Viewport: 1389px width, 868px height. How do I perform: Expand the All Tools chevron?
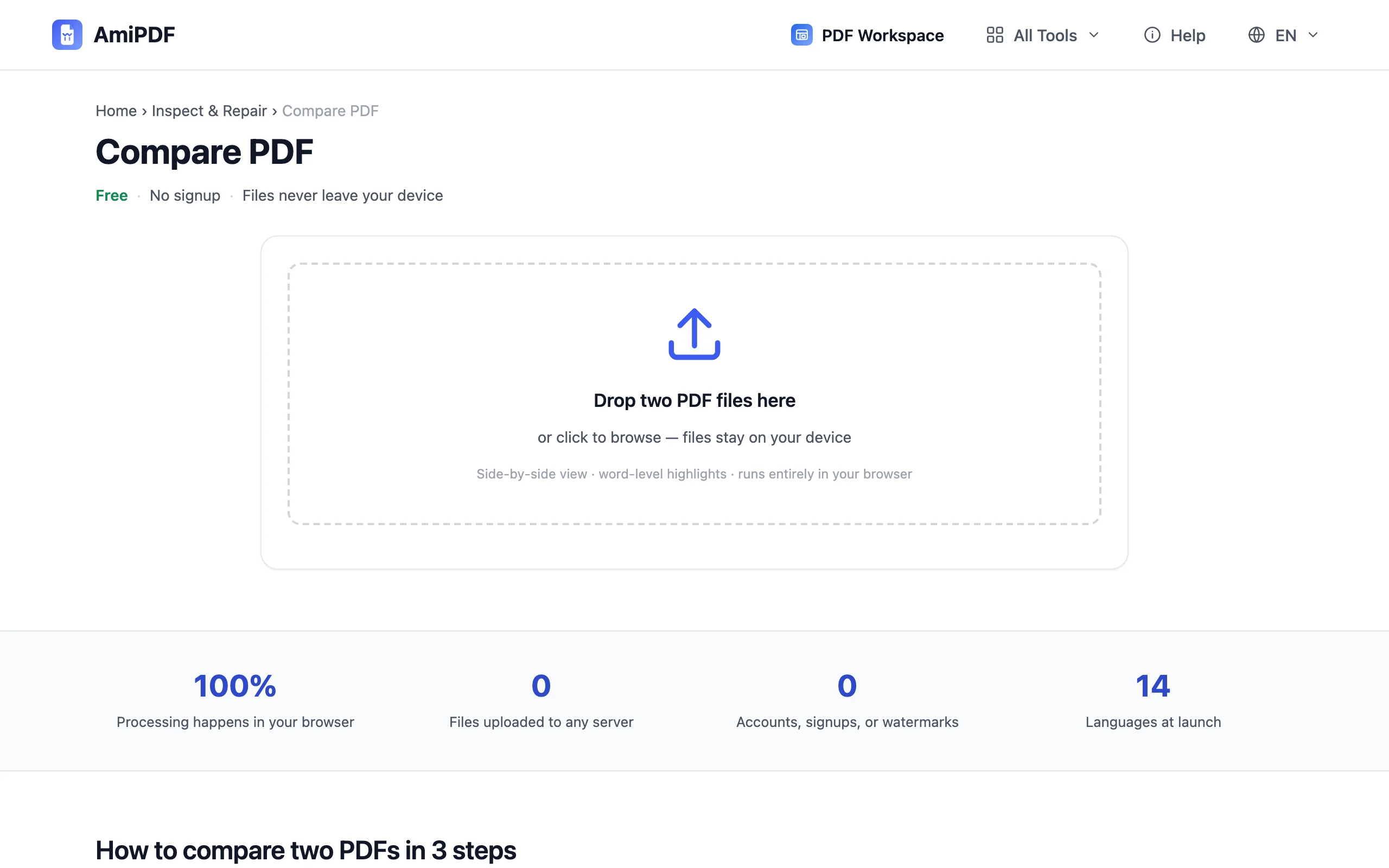tap(1093, 35)
